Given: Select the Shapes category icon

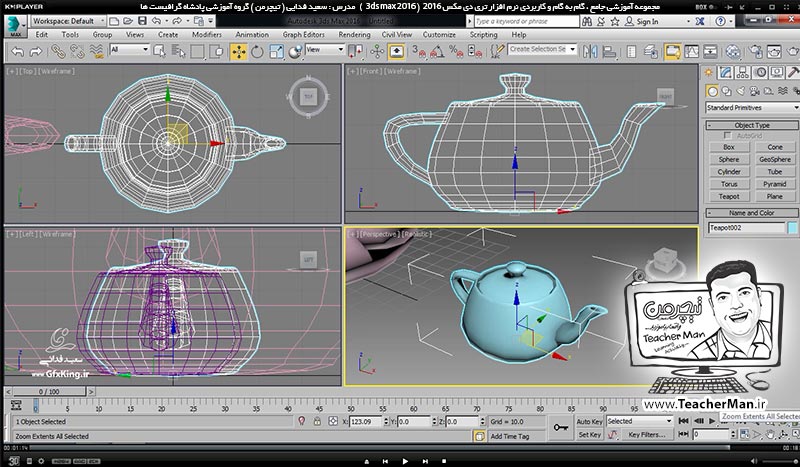Looking at the screenshot, I should (x=727, y=91).
